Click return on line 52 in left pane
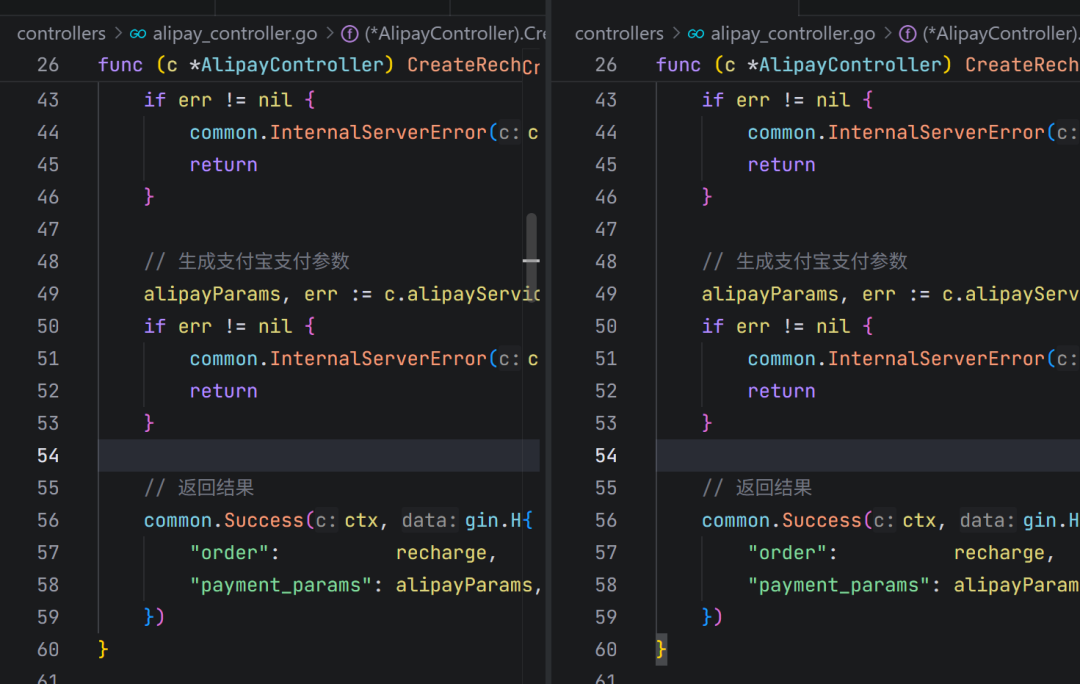Screen dimensions: 1080x684 [x=223, y=392]
